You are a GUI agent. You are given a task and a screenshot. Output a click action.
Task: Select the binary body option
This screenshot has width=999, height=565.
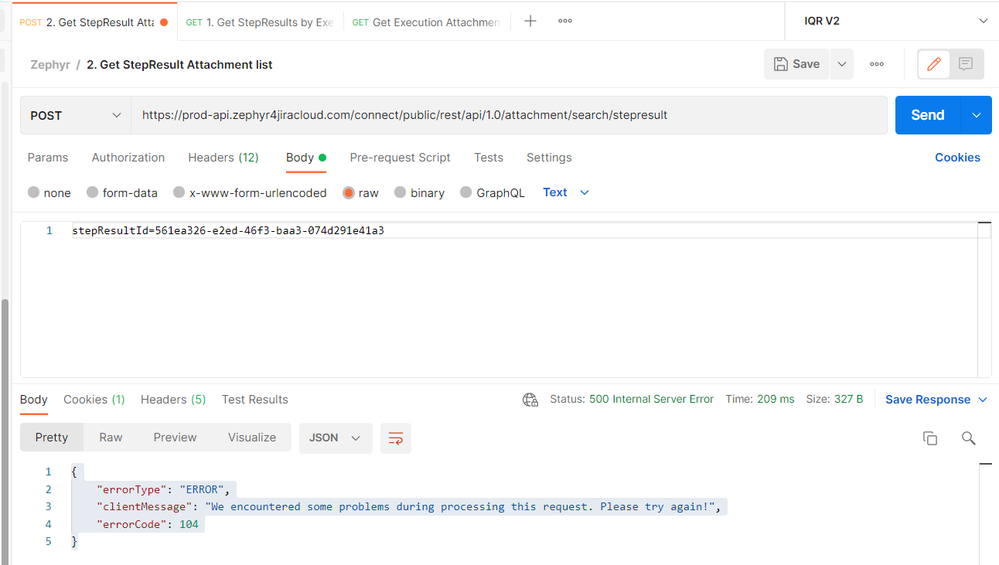[x=419, y=193]
